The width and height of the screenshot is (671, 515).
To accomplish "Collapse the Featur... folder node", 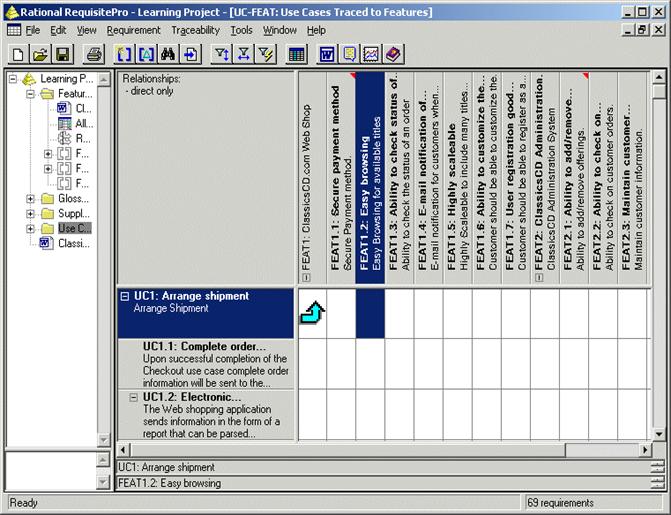I will 30,94.
